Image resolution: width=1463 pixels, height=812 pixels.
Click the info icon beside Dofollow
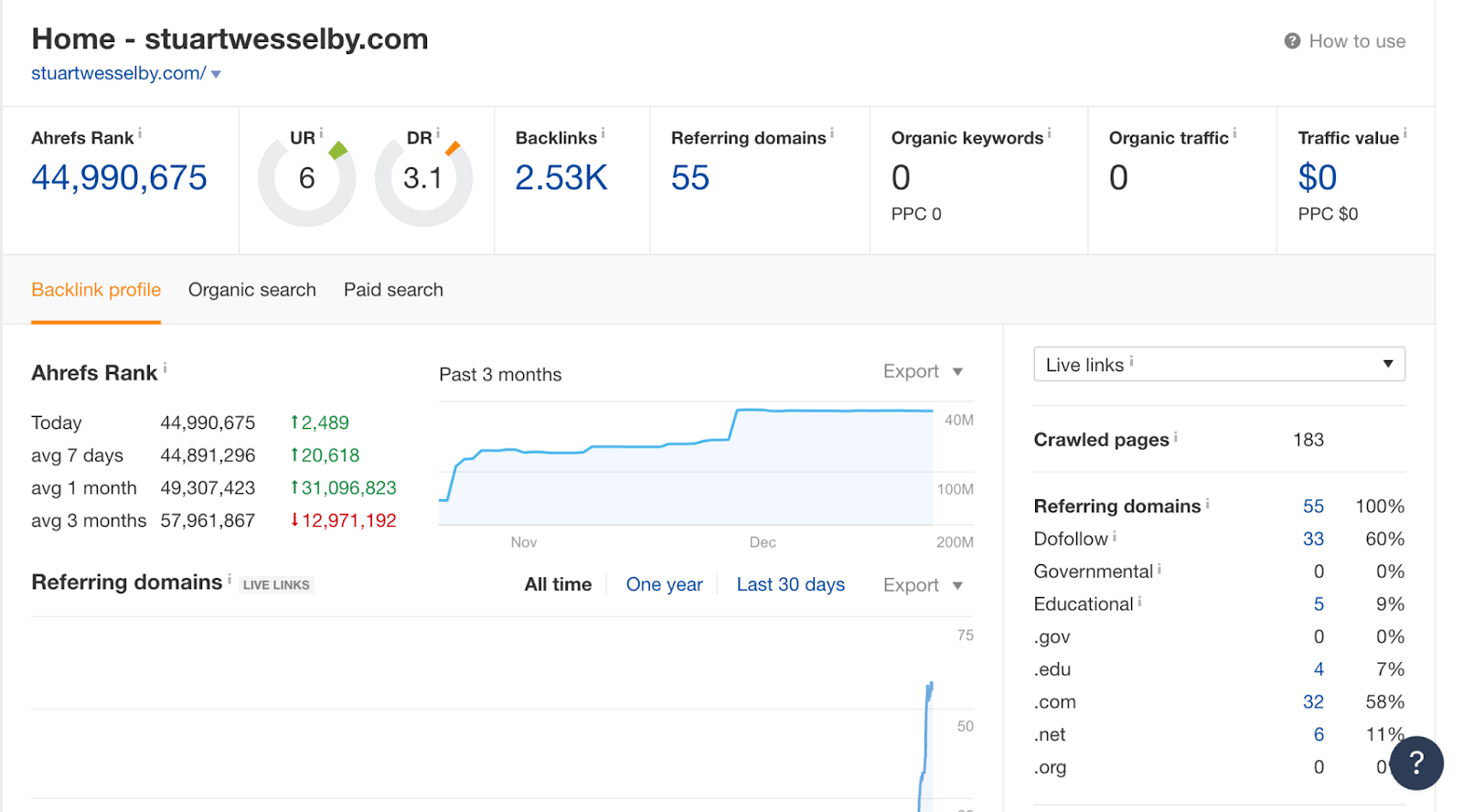coord(1115,536)
